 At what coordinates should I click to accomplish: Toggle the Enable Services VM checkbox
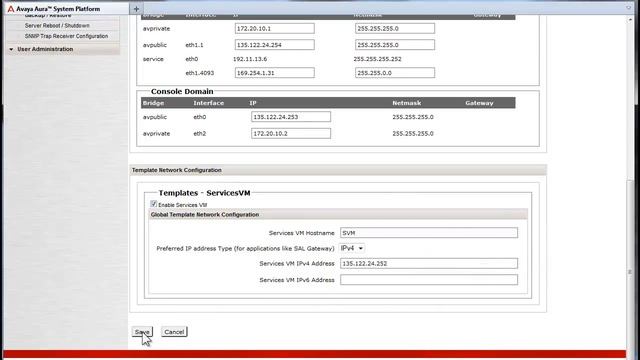coord(153,204)
